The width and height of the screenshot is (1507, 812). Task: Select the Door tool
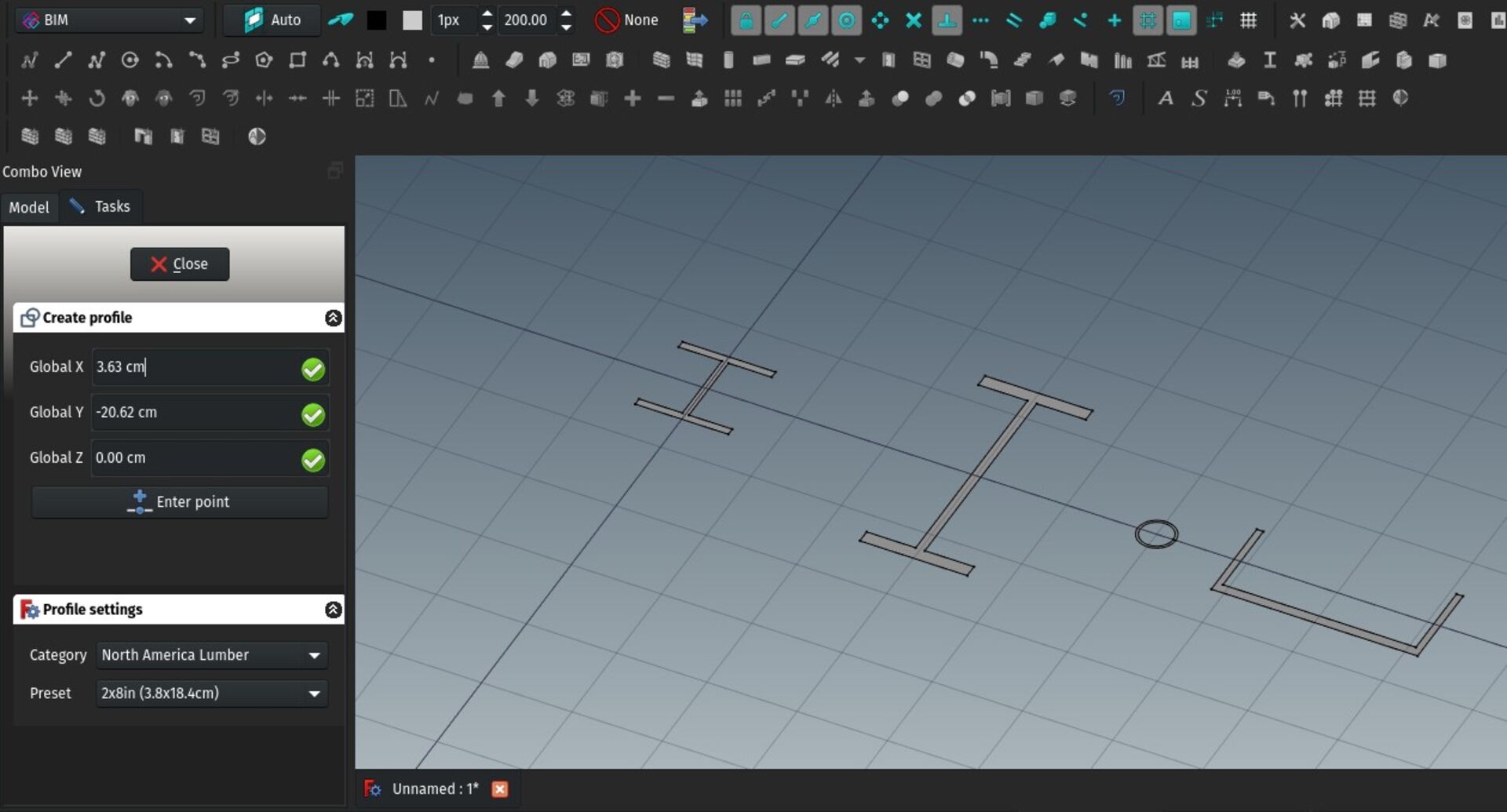pyautogui.click(x=889, y=60)
